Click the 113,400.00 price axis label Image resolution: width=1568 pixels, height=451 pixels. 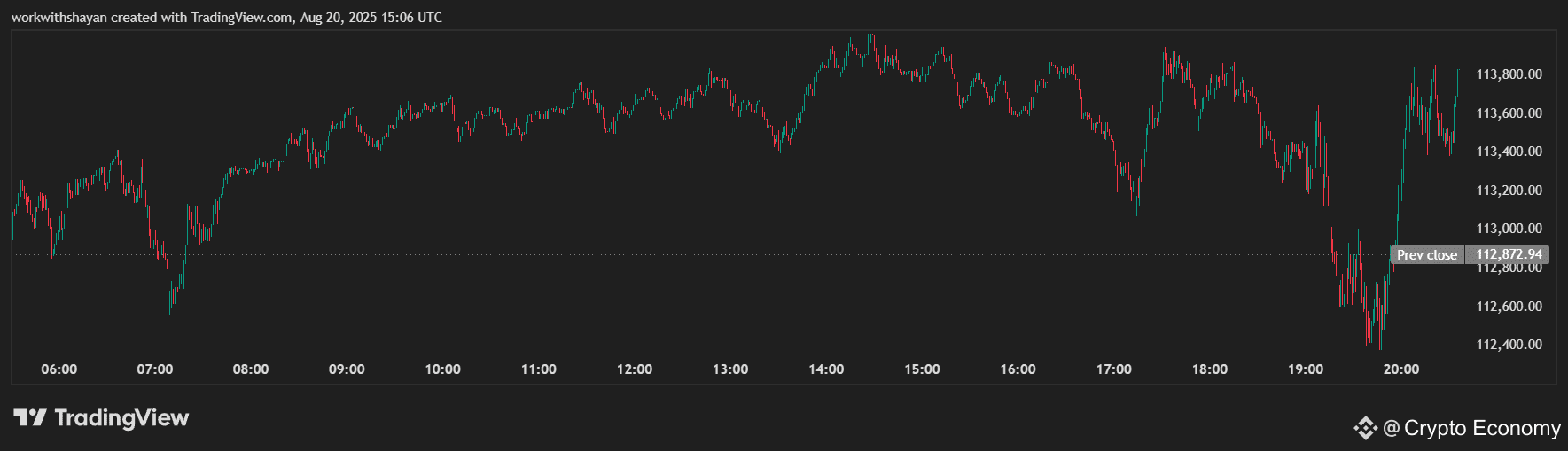click(x=1509, y=152)
